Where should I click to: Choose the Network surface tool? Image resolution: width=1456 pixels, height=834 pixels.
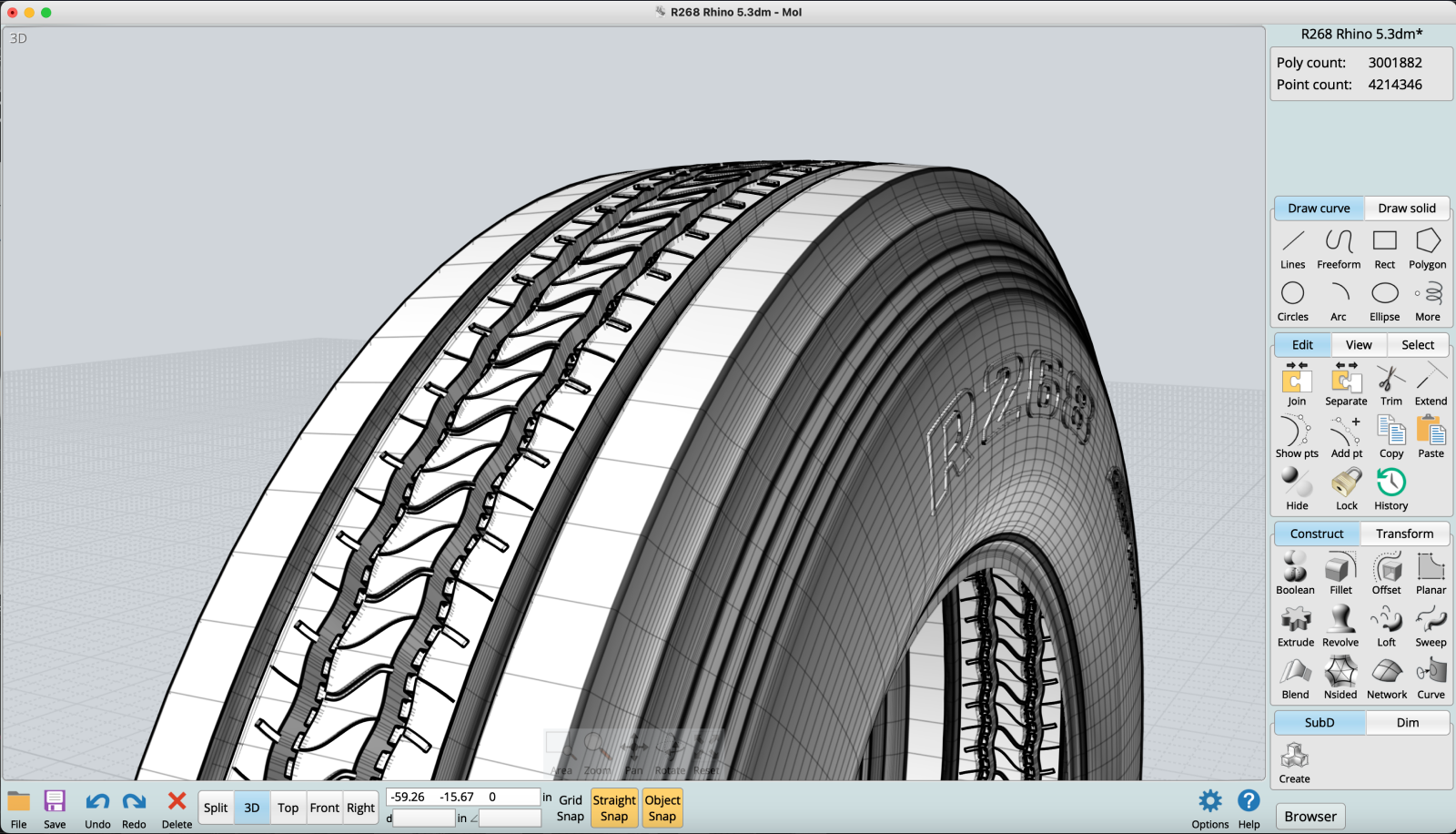coord(1386,678)
